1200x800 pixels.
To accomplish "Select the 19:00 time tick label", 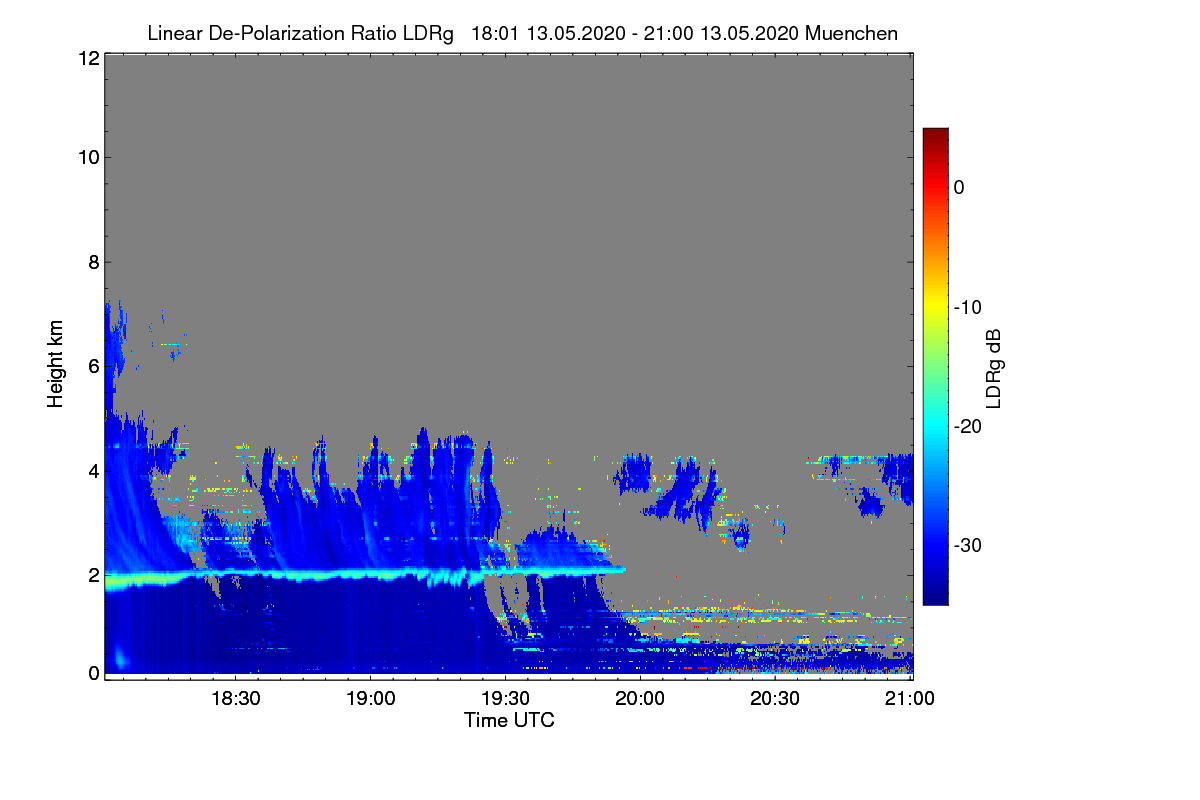I will (x=370, y=699).
